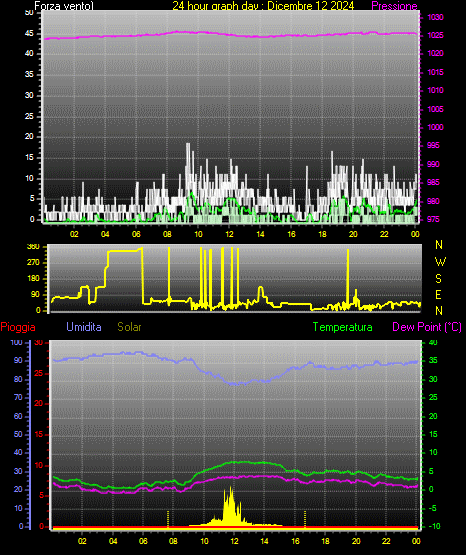Click the Dew Point (°C) legend label

point(427,327)
